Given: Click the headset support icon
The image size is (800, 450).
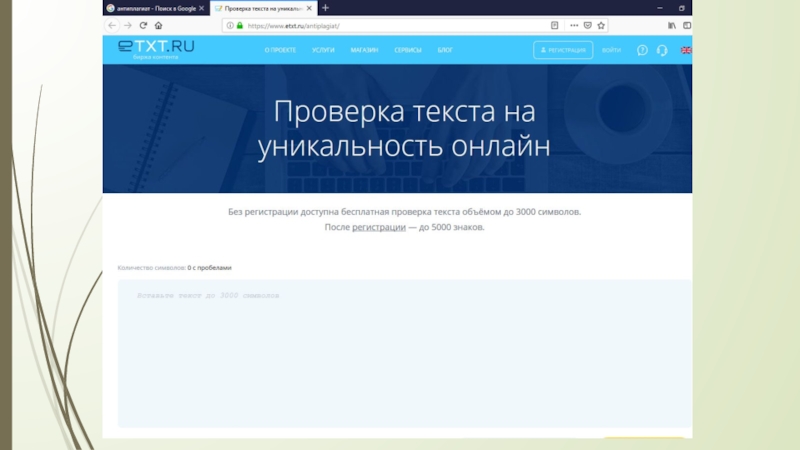Looking at the screenshot, I should coord(662,49).
